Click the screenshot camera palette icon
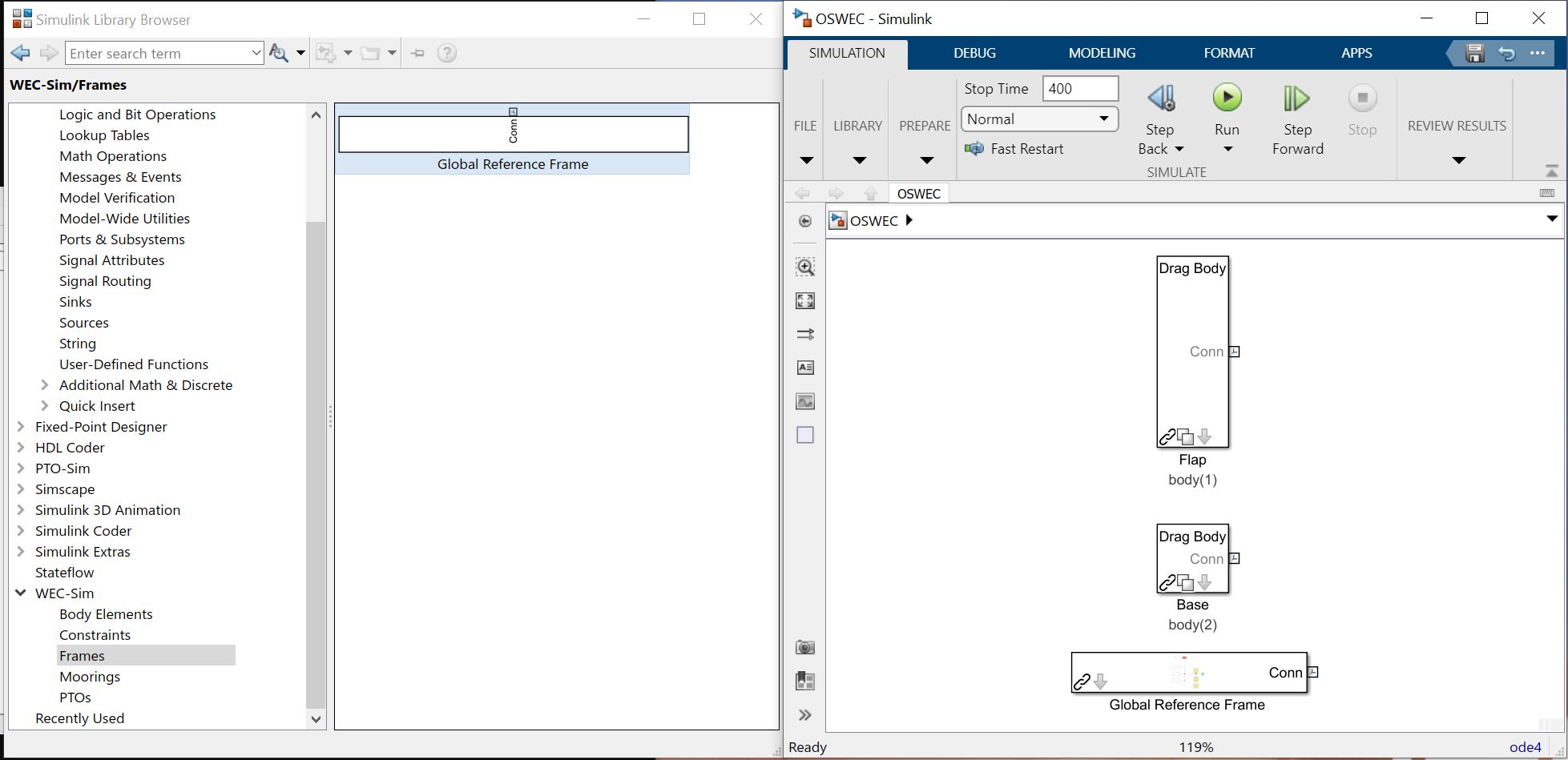The image size is (1568, 760). (805, 647)
